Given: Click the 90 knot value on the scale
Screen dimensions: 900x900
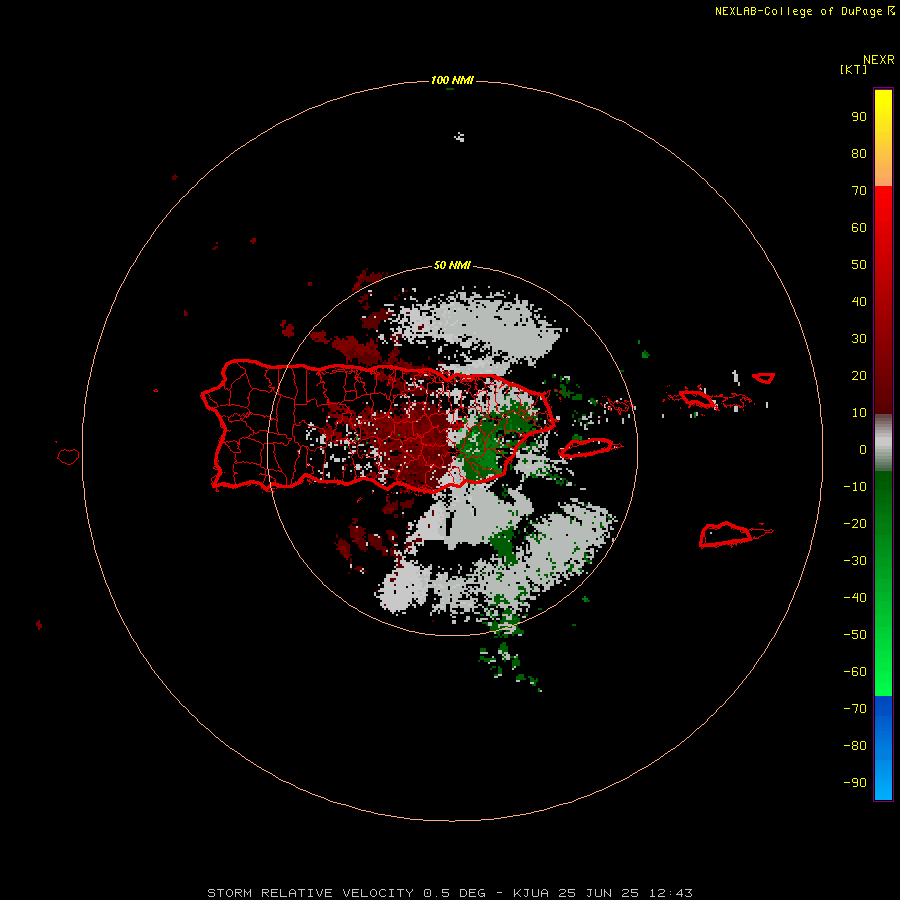Looking at the screenshot, I should click(x=859, y=117).
